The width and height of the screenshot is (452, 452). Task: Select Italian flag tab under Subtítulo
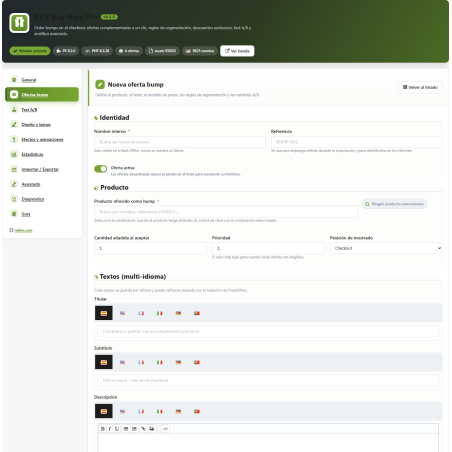click(x=160, y=362)
